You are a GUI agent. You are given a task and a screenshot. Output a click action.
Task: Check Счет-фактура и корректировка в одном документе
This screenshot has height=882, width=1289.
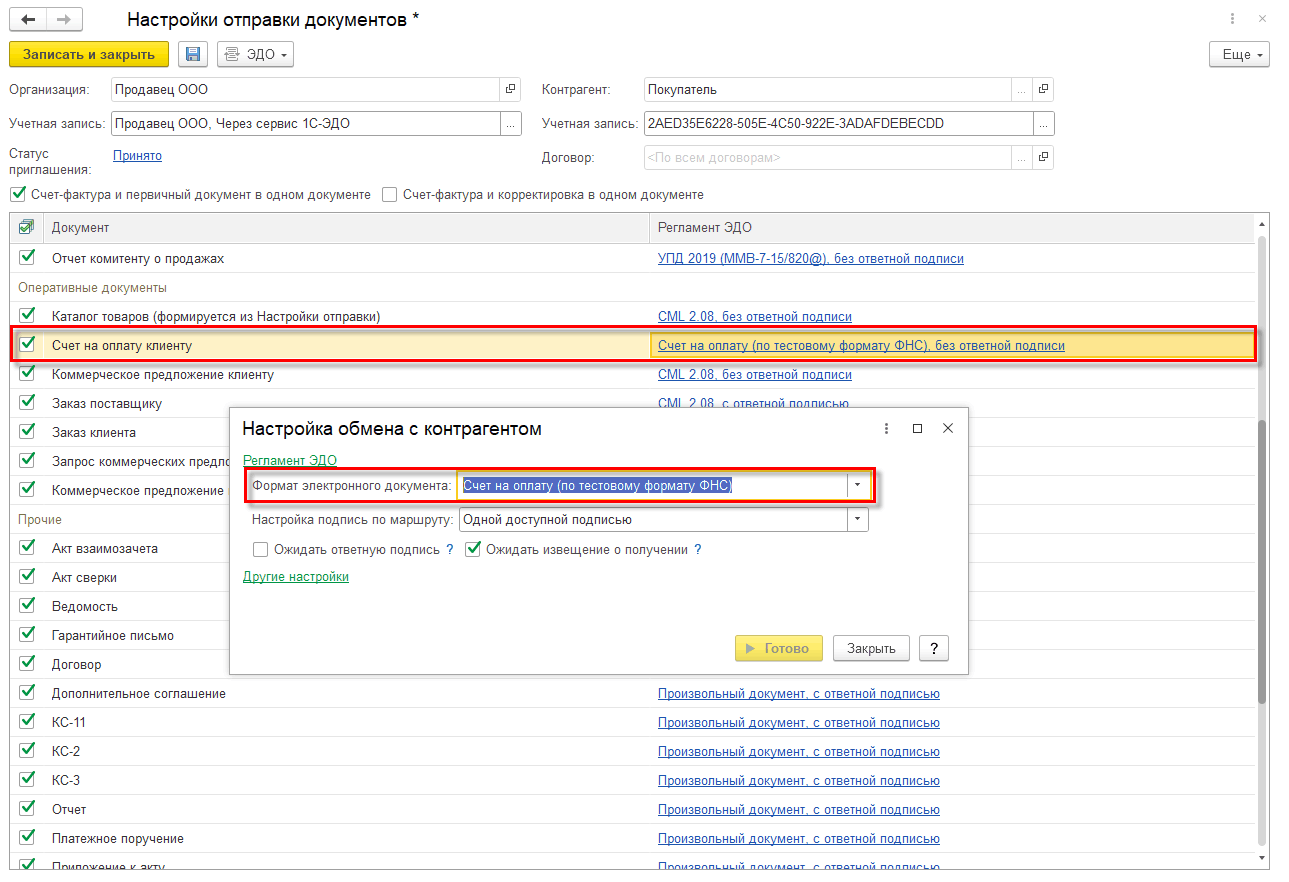pos(390,195)
